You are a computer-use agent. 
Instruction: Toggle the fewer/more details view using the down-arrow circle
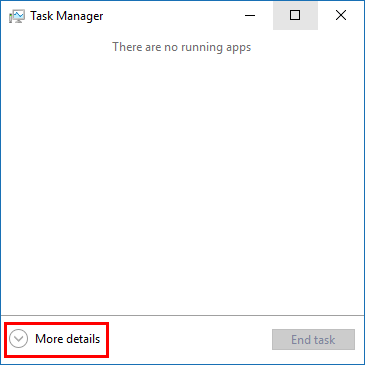pyautogui.click(x=19, y=339)
